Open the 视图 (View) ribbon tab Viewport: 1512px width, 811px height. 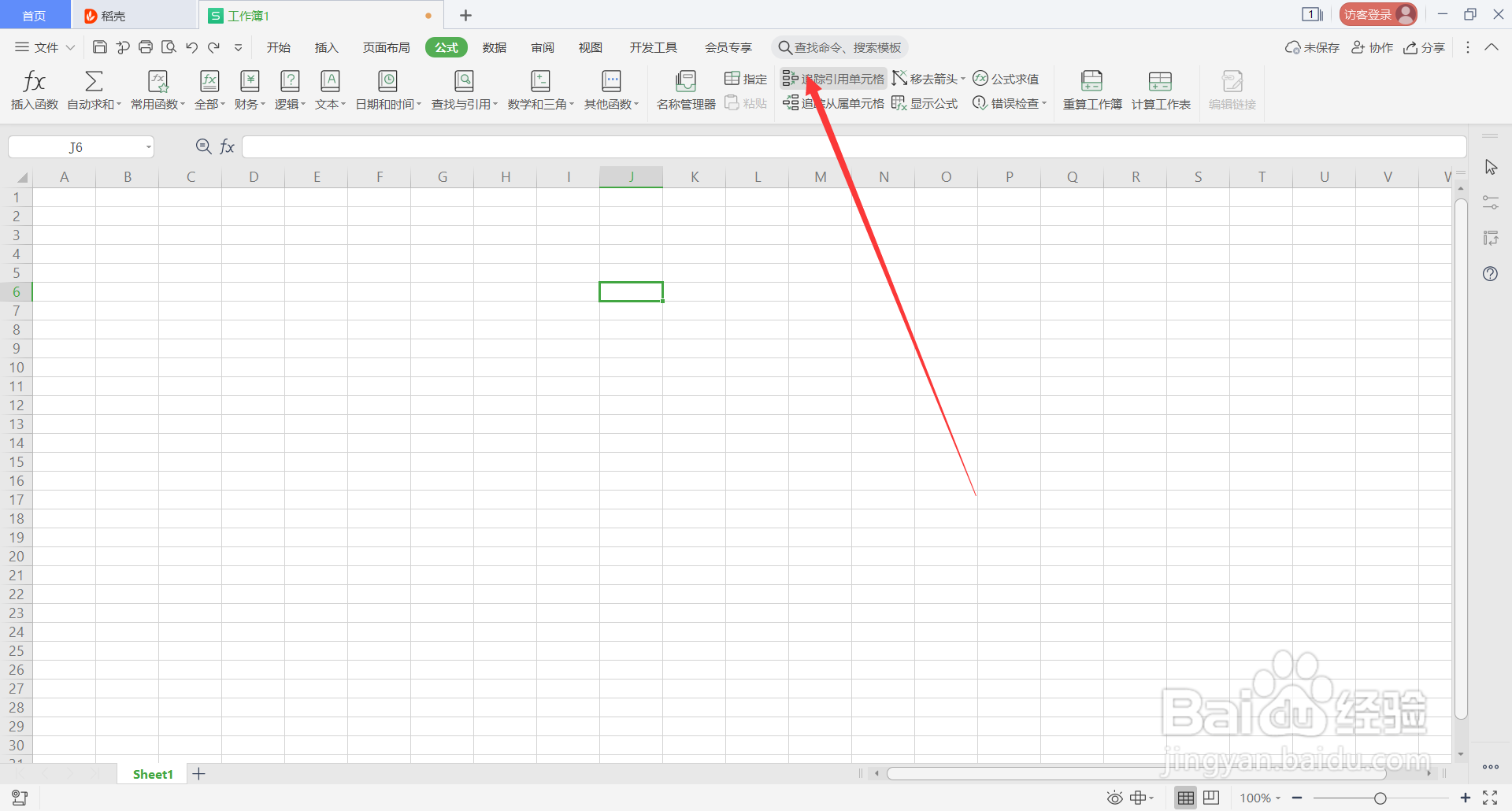click(x=591, y=47)
